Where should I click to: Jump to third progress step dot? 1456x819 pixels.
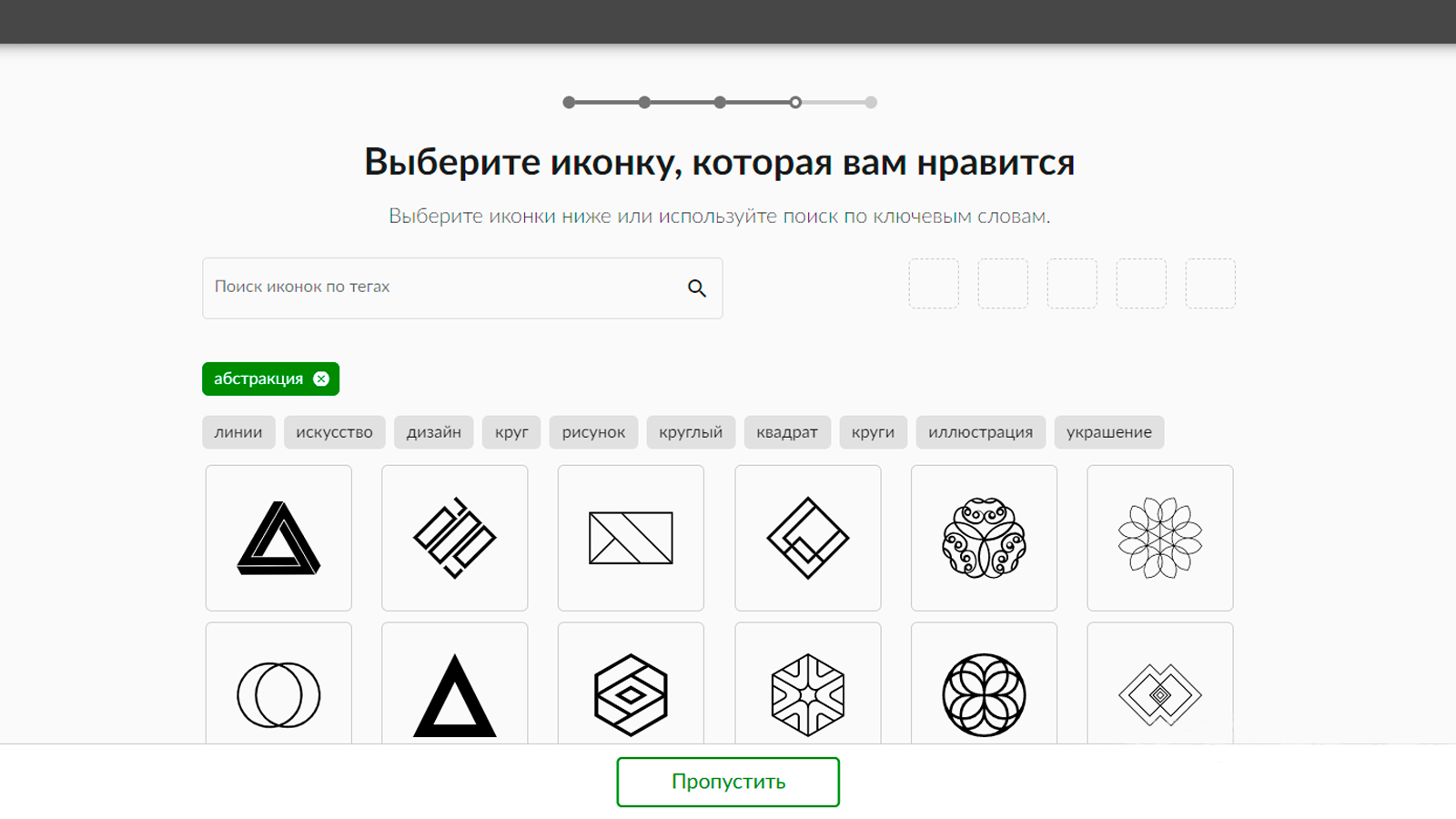pos(720,103)
